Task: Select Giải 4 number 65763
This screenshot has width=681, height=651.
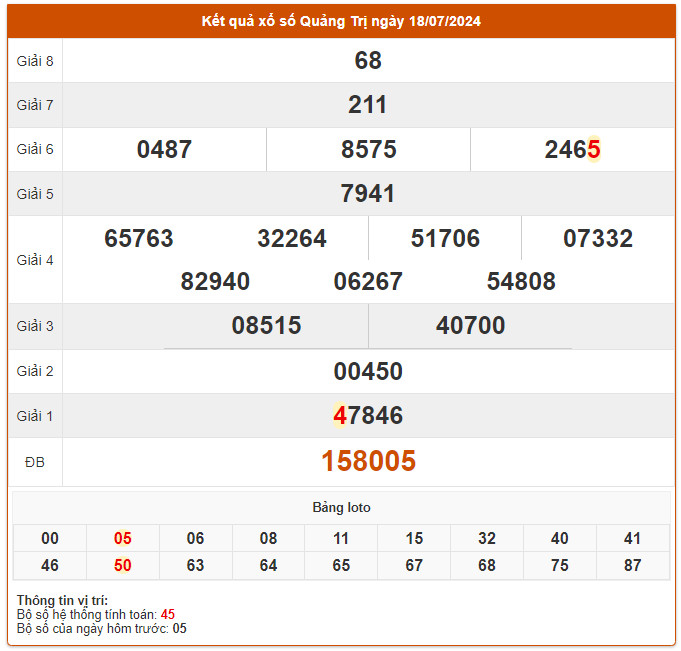Action: [139, 239]
